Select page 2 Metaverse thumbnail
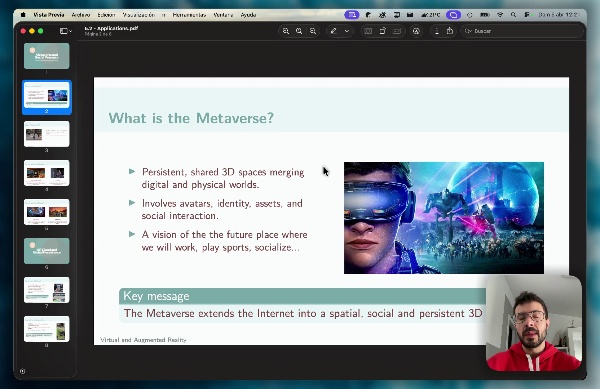The height and width of the screenshot is (389, 600). pyautogui.click(x=47, y=95)
